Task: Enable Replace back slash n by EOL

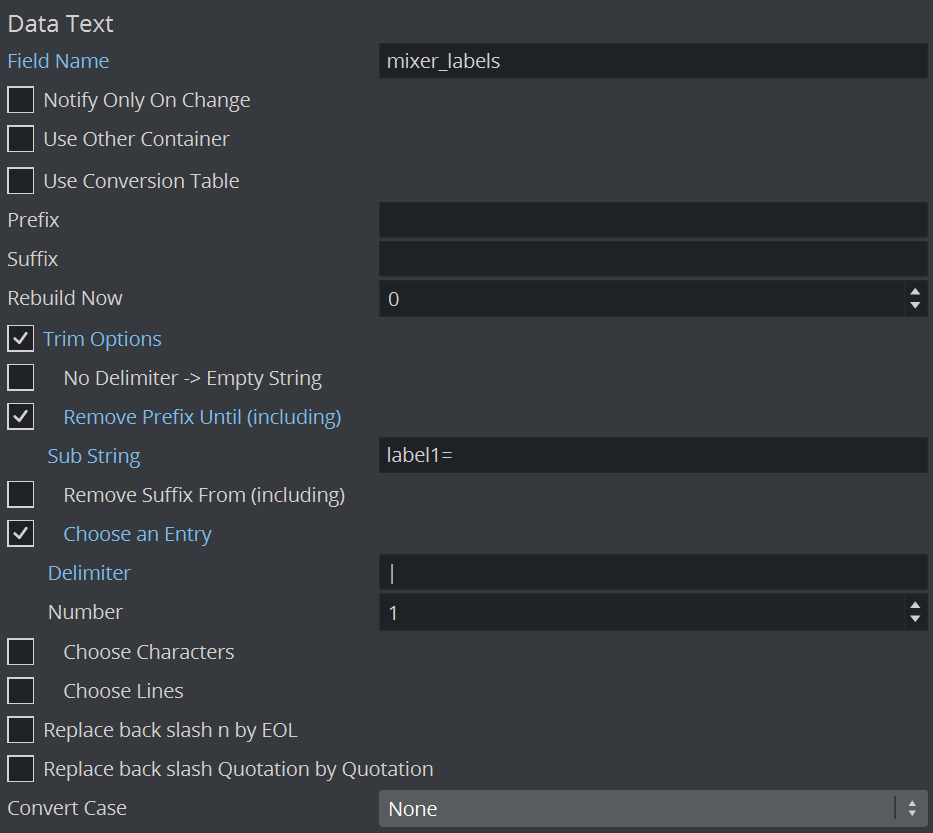Action: click(x=21, y=731)
